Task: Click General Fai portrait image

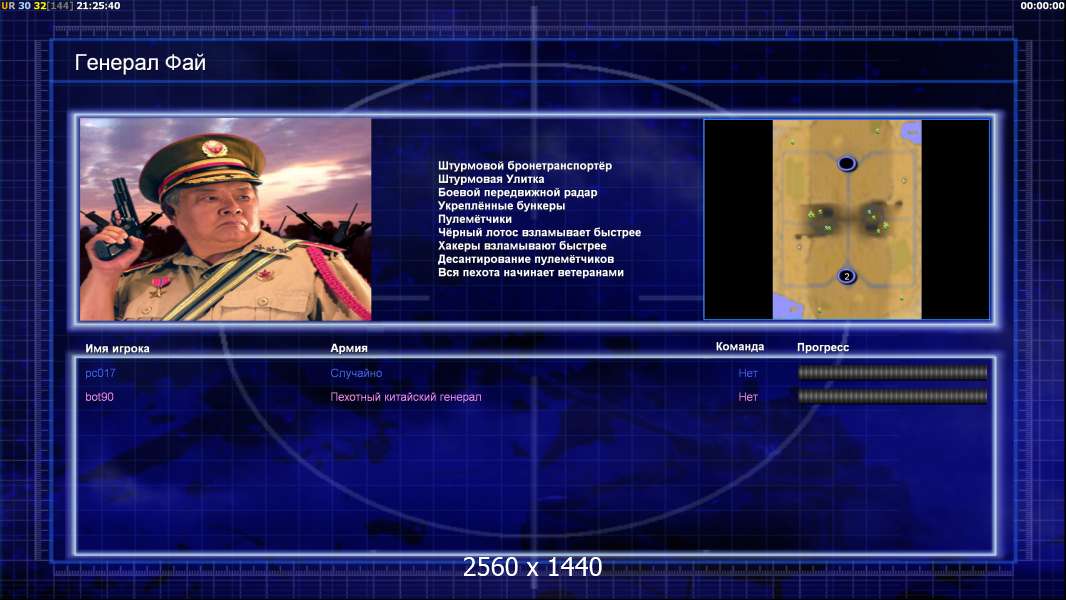Action: [226, 219]
